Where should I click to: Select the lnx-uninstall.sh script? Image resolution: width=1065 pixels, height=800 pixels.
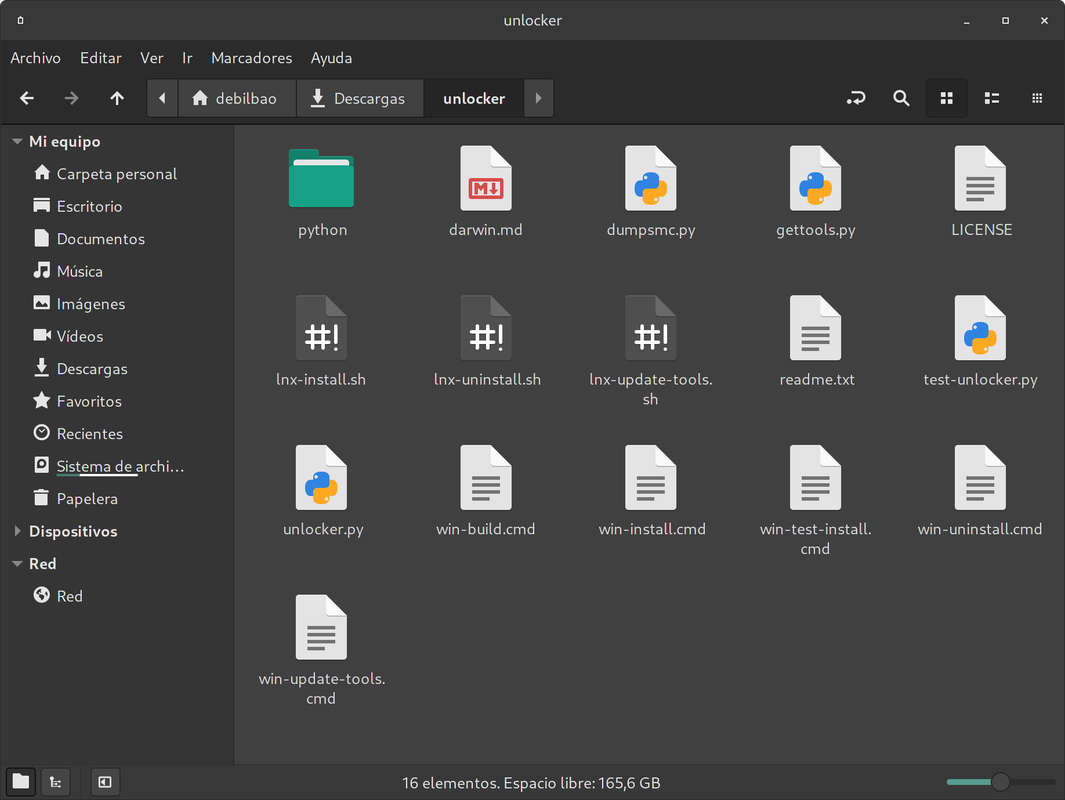tap(486, 328)
